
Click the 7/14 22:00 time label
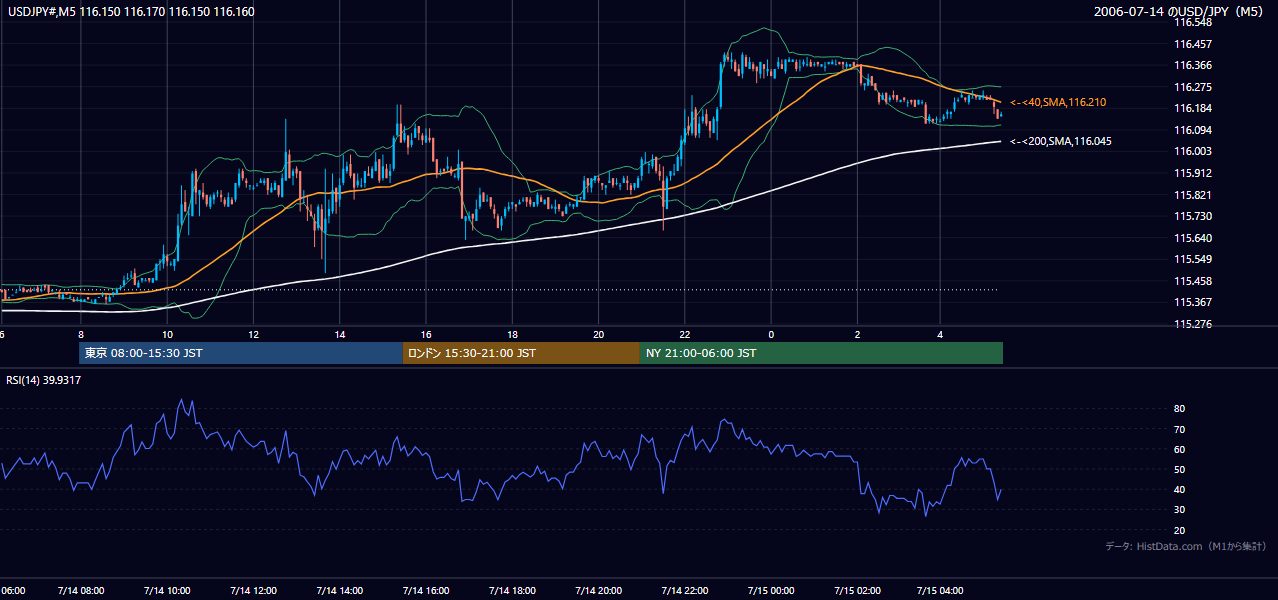(x=684, y=591)
